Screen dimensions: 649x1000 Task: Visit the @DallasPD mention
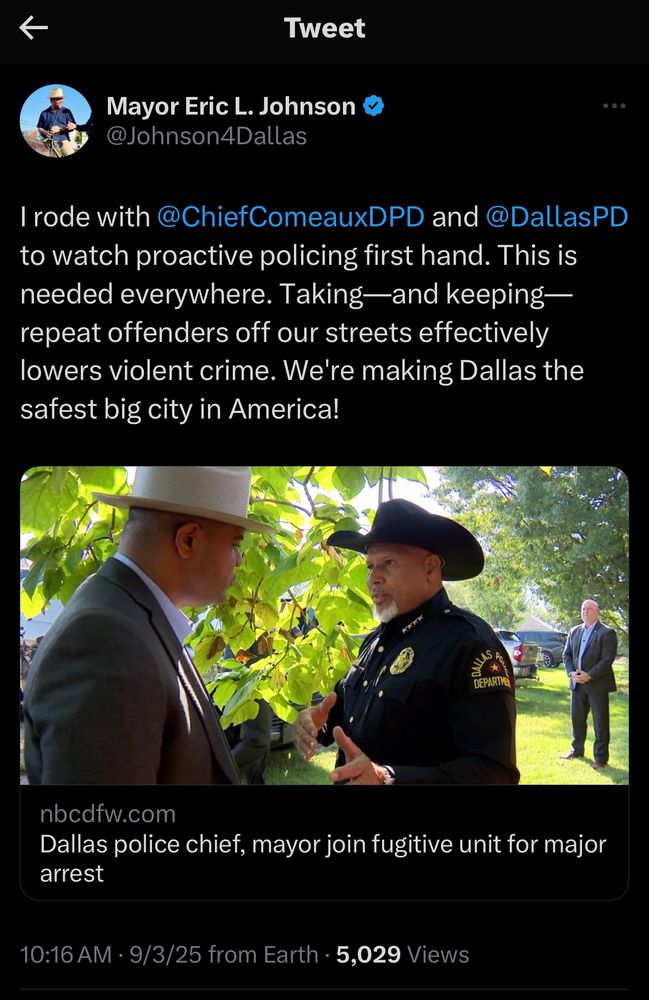click(x=557, y=217)
